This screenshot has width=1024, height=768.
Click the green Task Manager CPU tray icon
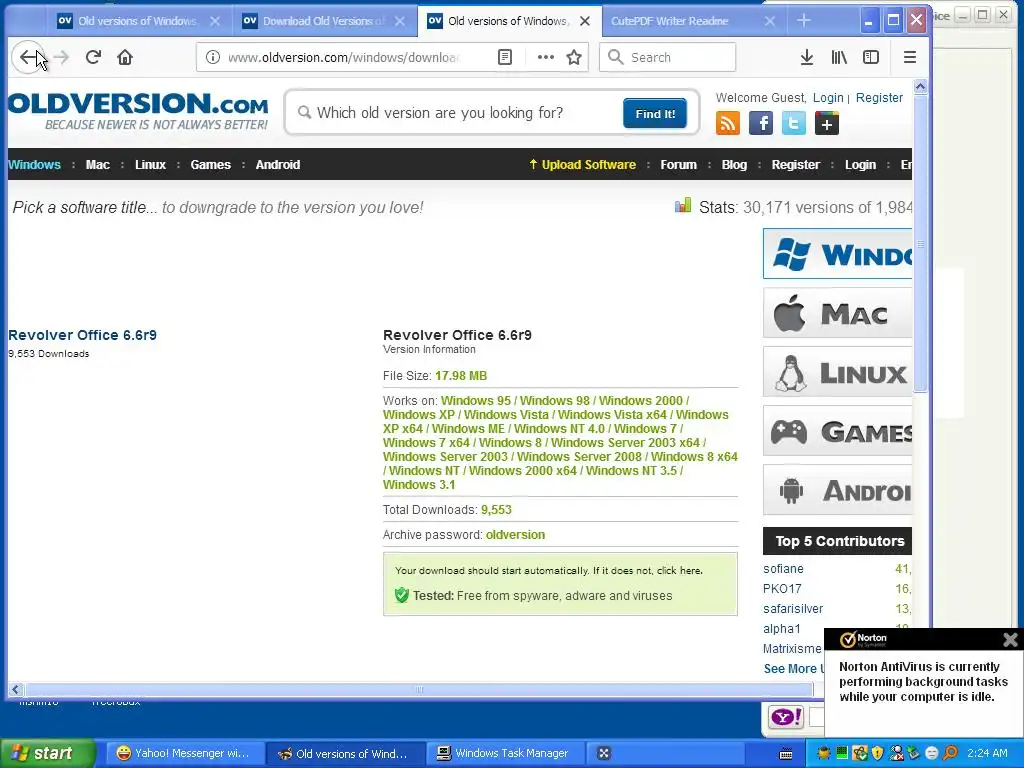pyautogui.click(x=842, y=753)
